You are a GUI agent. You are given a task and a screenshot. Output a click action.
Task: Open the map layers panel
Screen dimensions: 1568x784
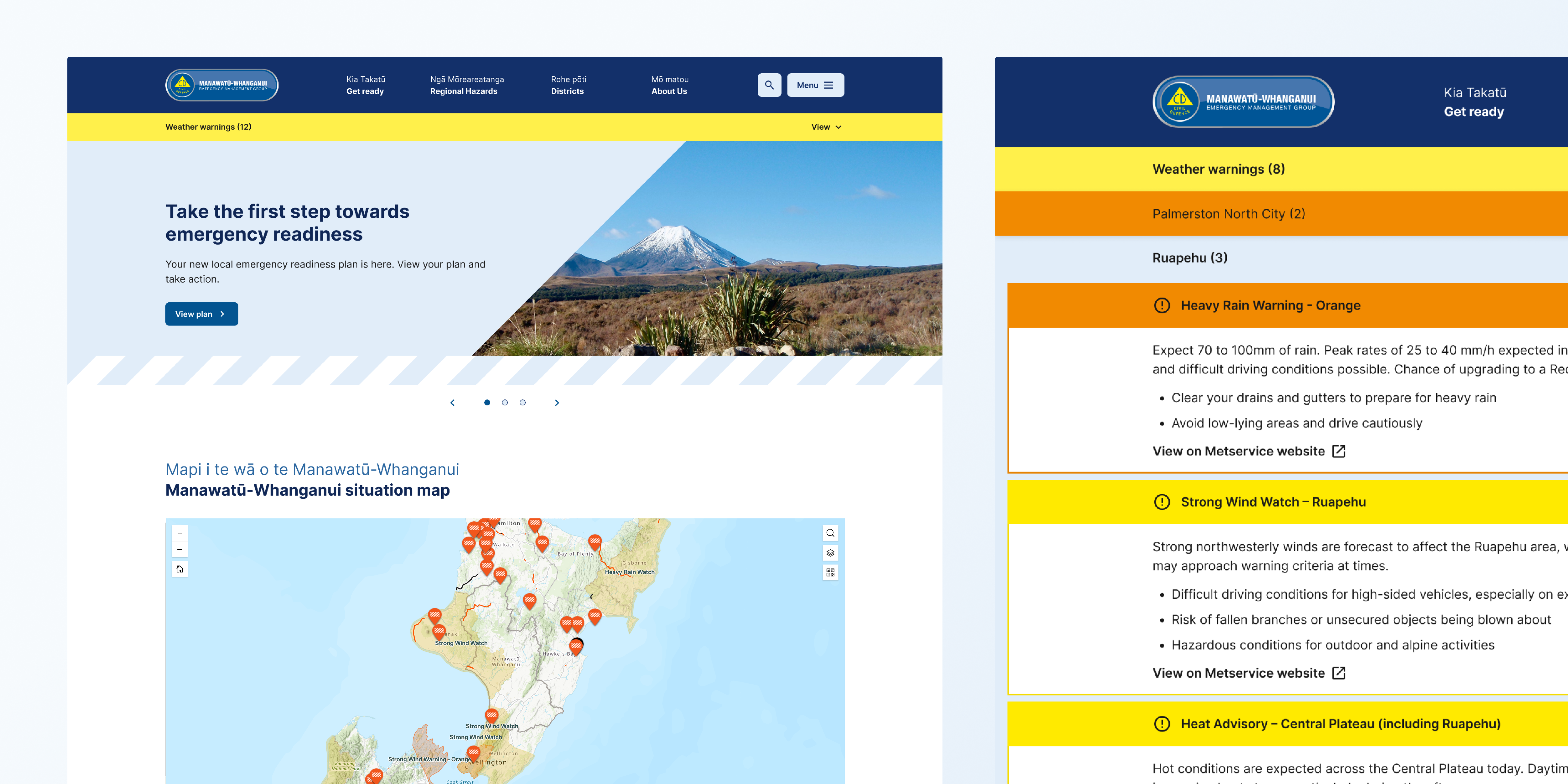[830, 553]
